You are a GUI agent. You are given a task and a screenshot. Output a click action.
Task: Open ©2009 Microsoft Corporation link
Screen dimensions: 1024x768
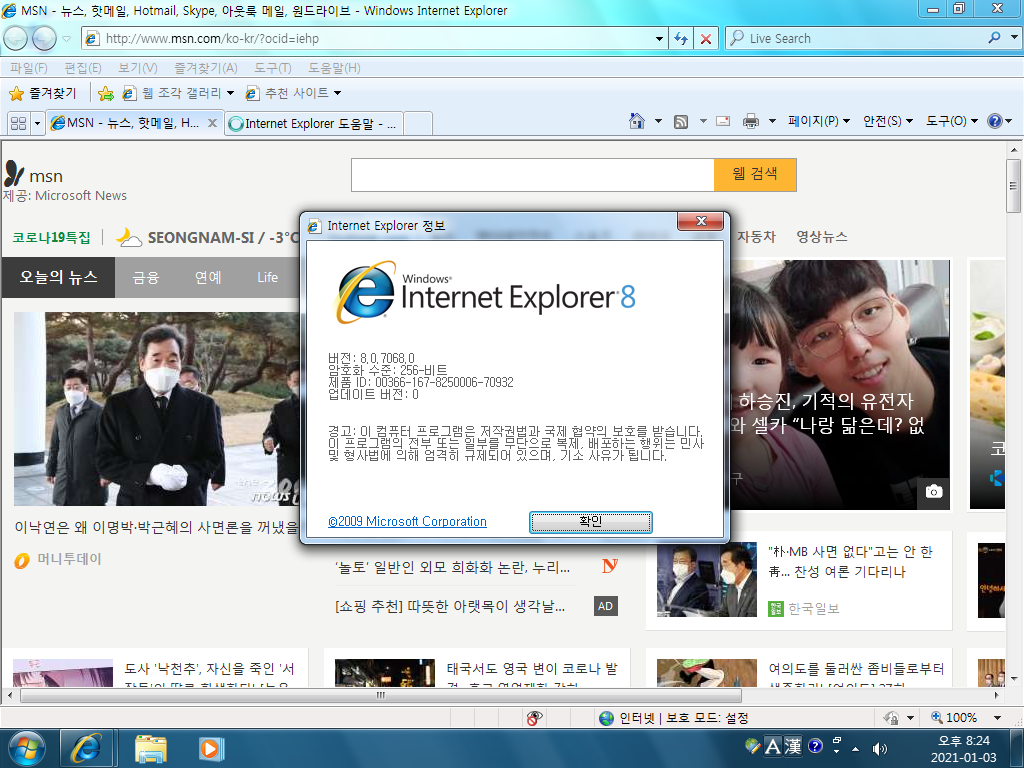(x=408, y=521)
